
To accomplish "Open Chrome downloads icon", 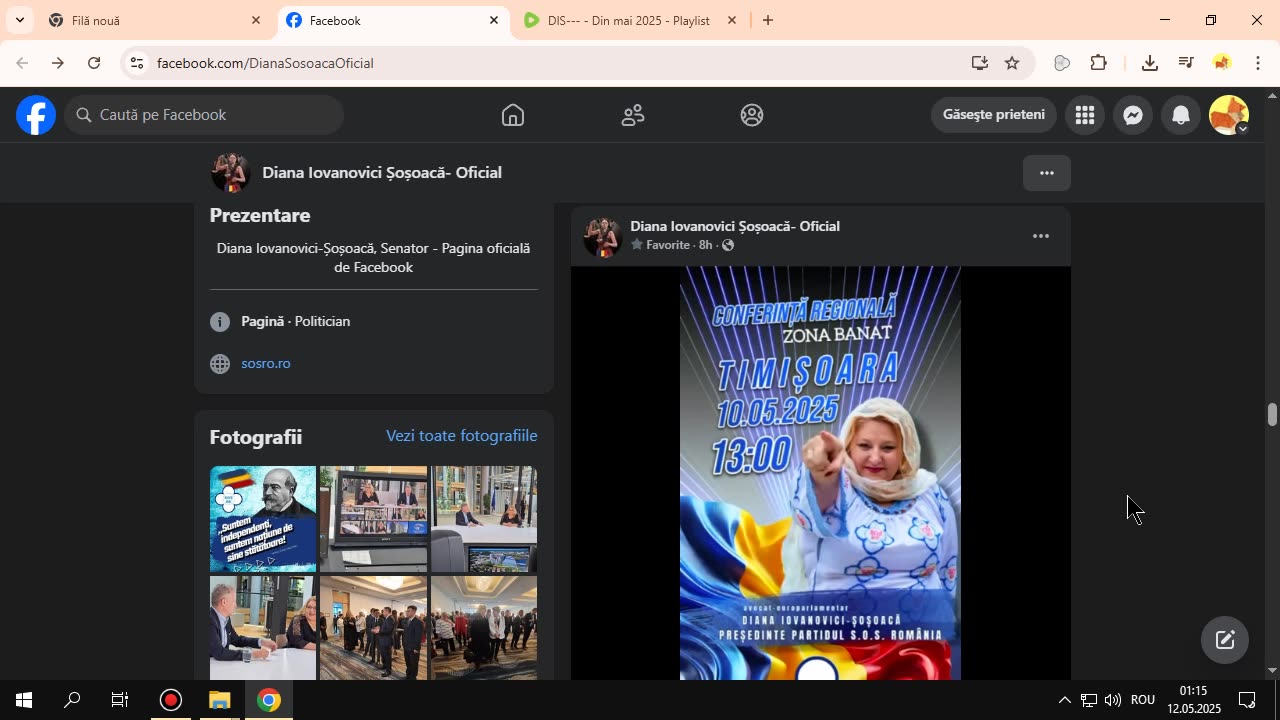I will point(1150,63).
